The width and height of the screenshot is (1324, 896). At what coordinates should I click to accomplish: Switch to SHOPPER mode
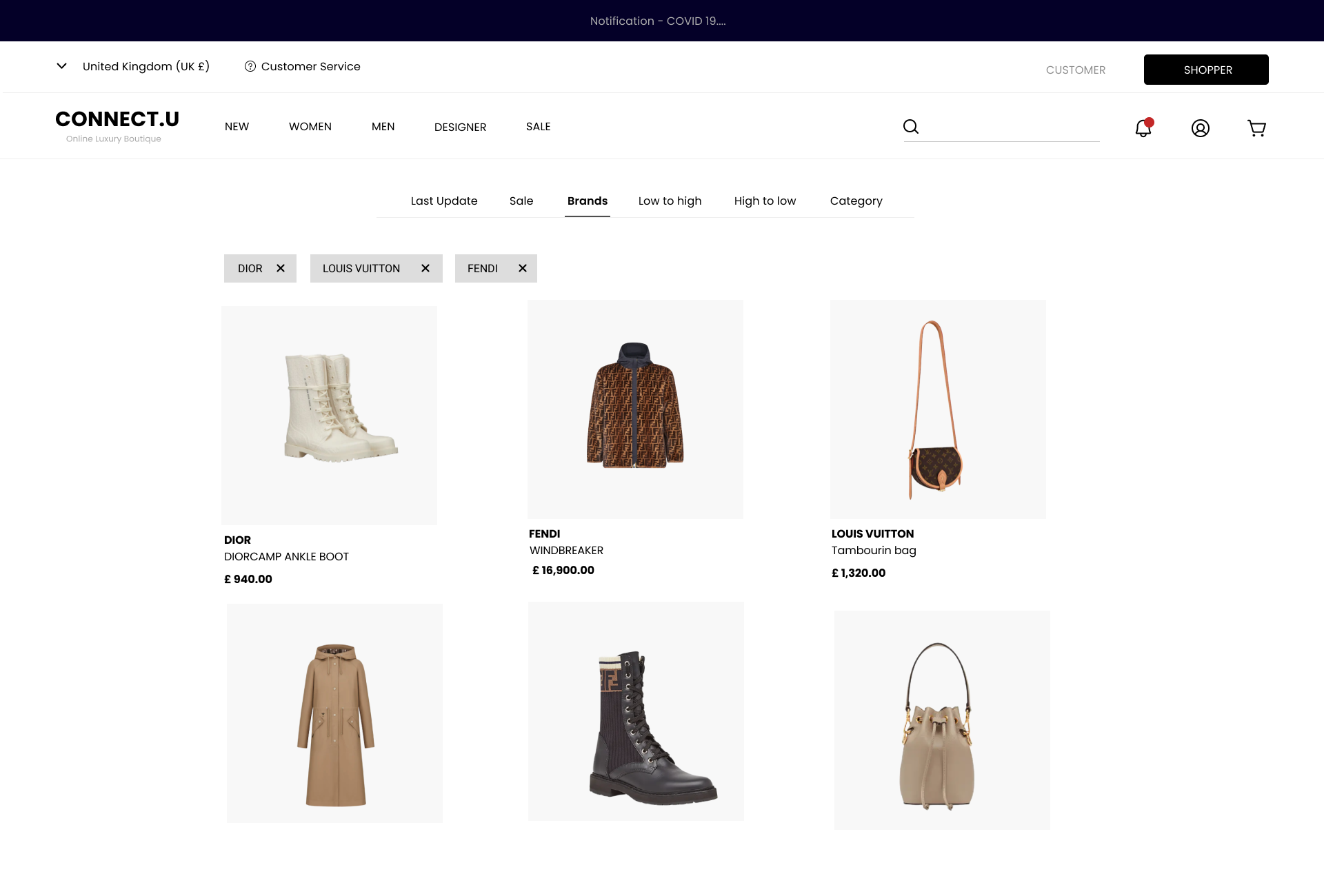(1206, 70)
